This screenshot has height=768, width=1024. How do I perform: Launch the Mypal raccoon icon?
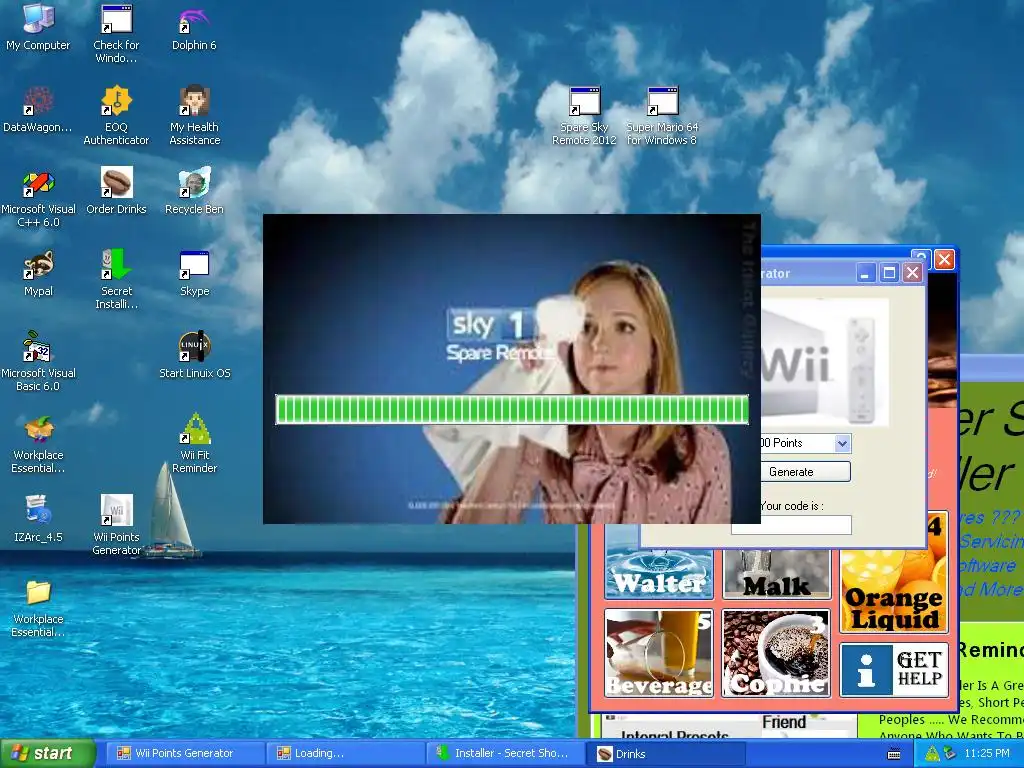[39, 273]
